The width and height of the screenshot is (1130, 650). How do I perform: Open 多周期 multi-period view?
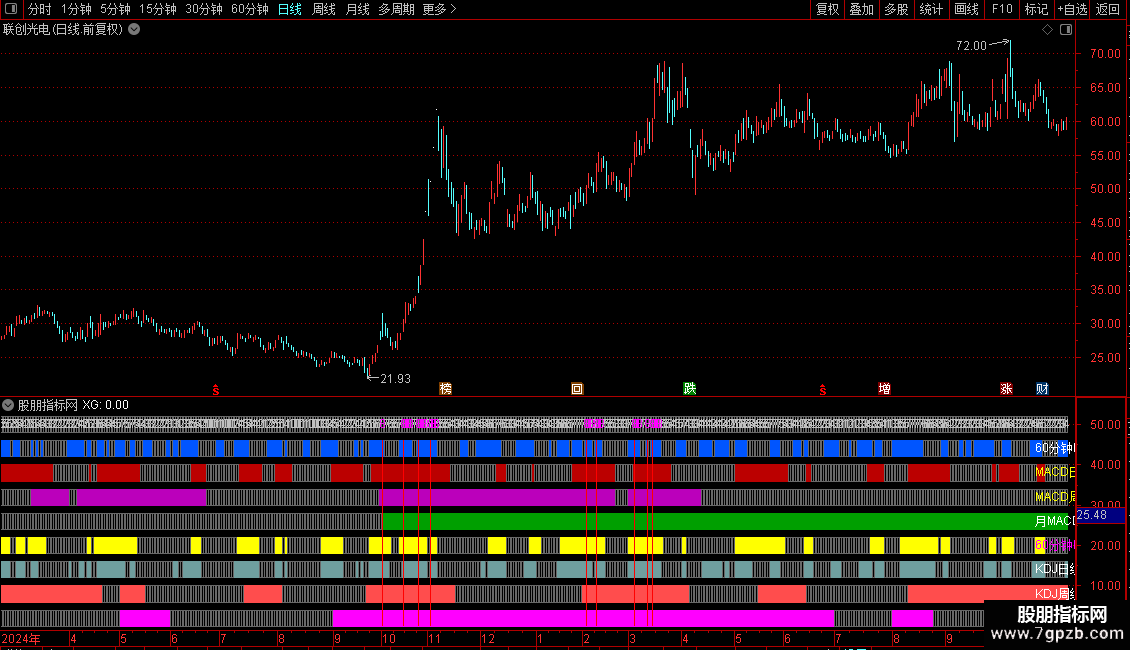396,9
